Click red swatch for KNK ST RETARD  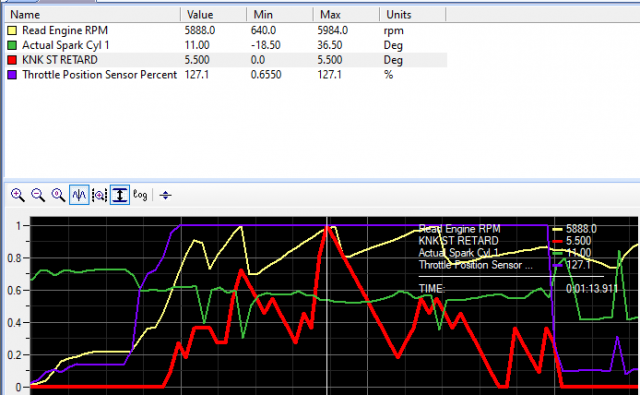click(12, 60)
